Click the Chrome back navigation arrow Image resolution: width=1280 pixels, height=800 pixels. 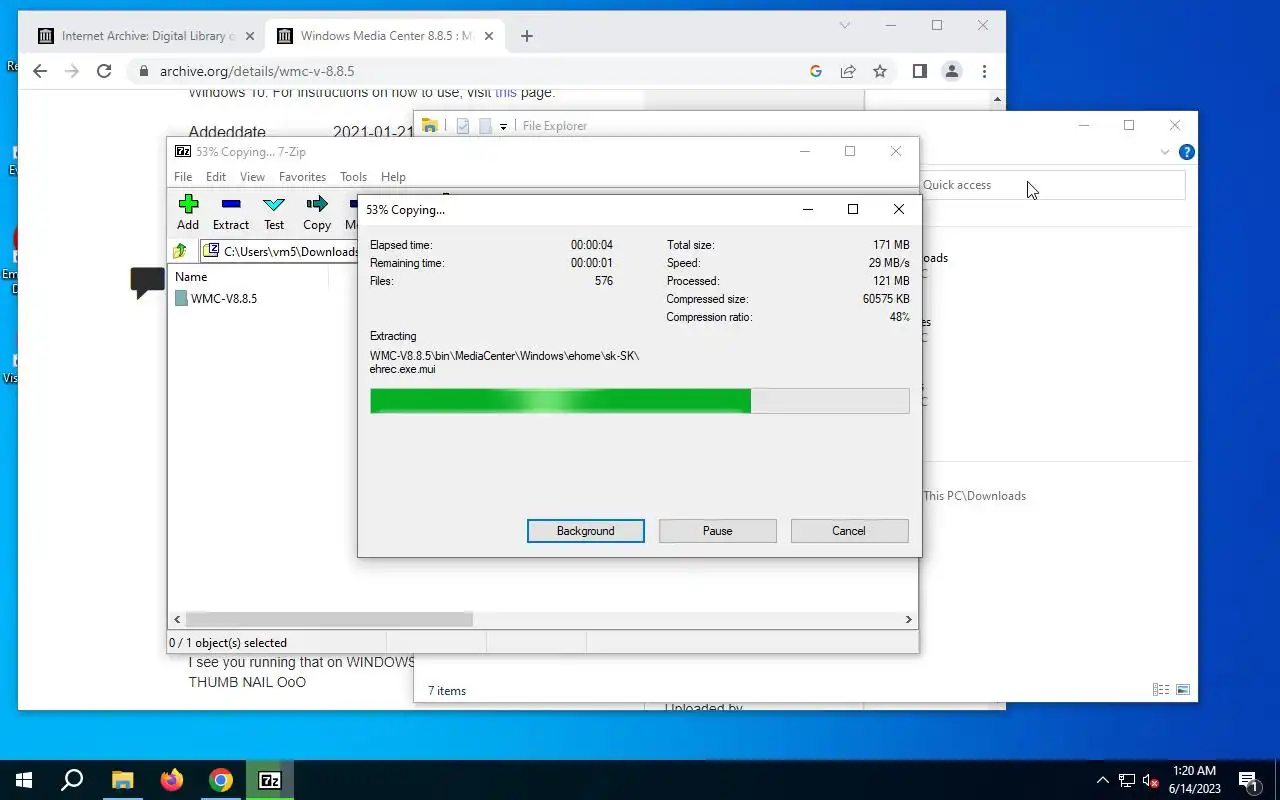[39, 71]
